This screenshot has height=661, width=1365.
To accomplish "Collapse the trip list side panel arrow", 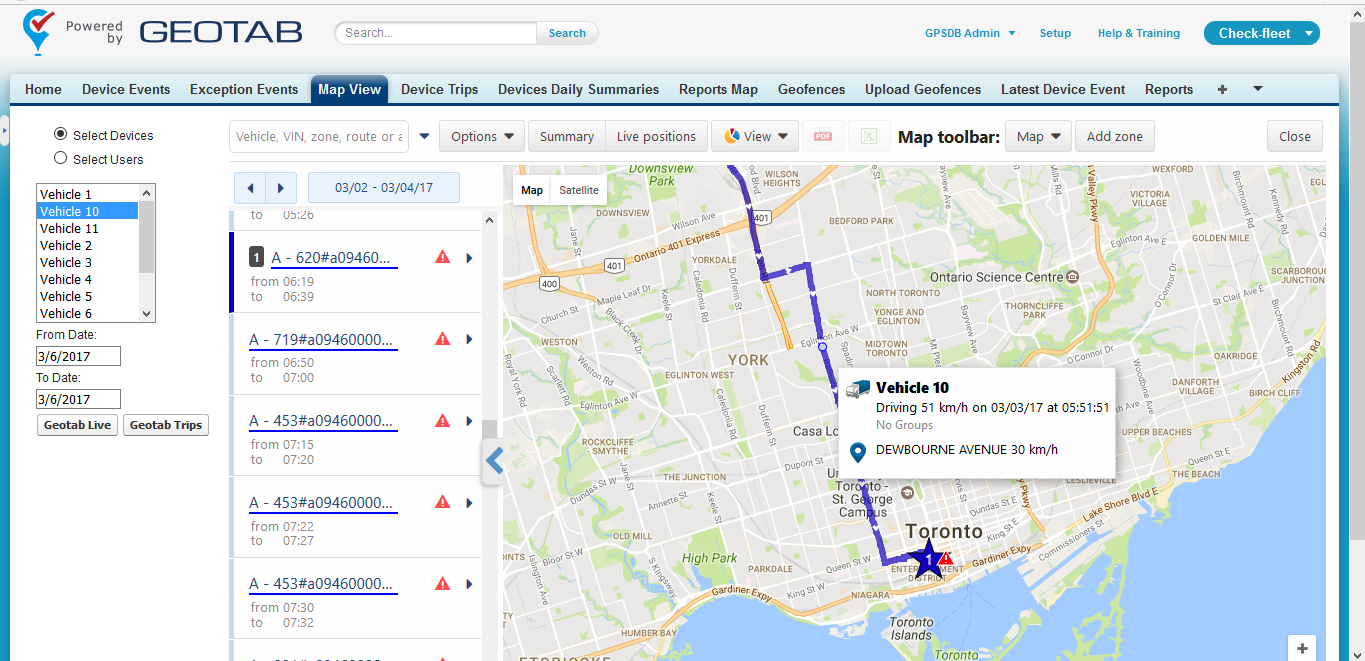I will coord(492,461).
